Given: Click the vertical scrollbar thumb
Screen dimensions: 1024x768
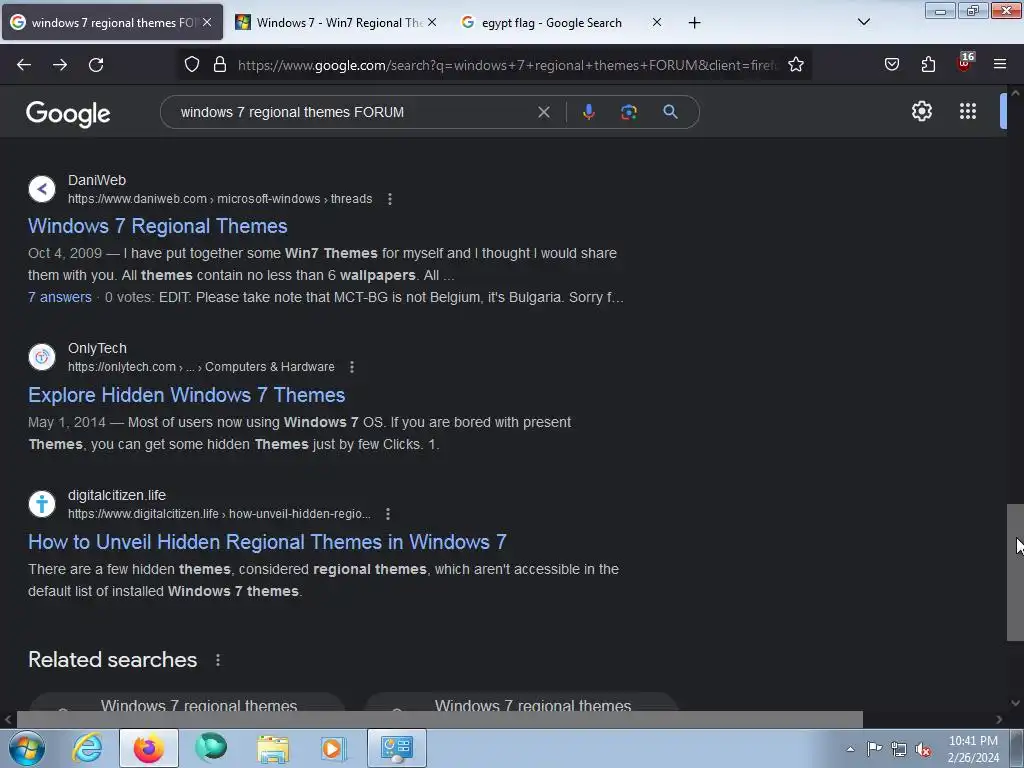Looking at the screenshot, I should click(x=1015, y=572).
